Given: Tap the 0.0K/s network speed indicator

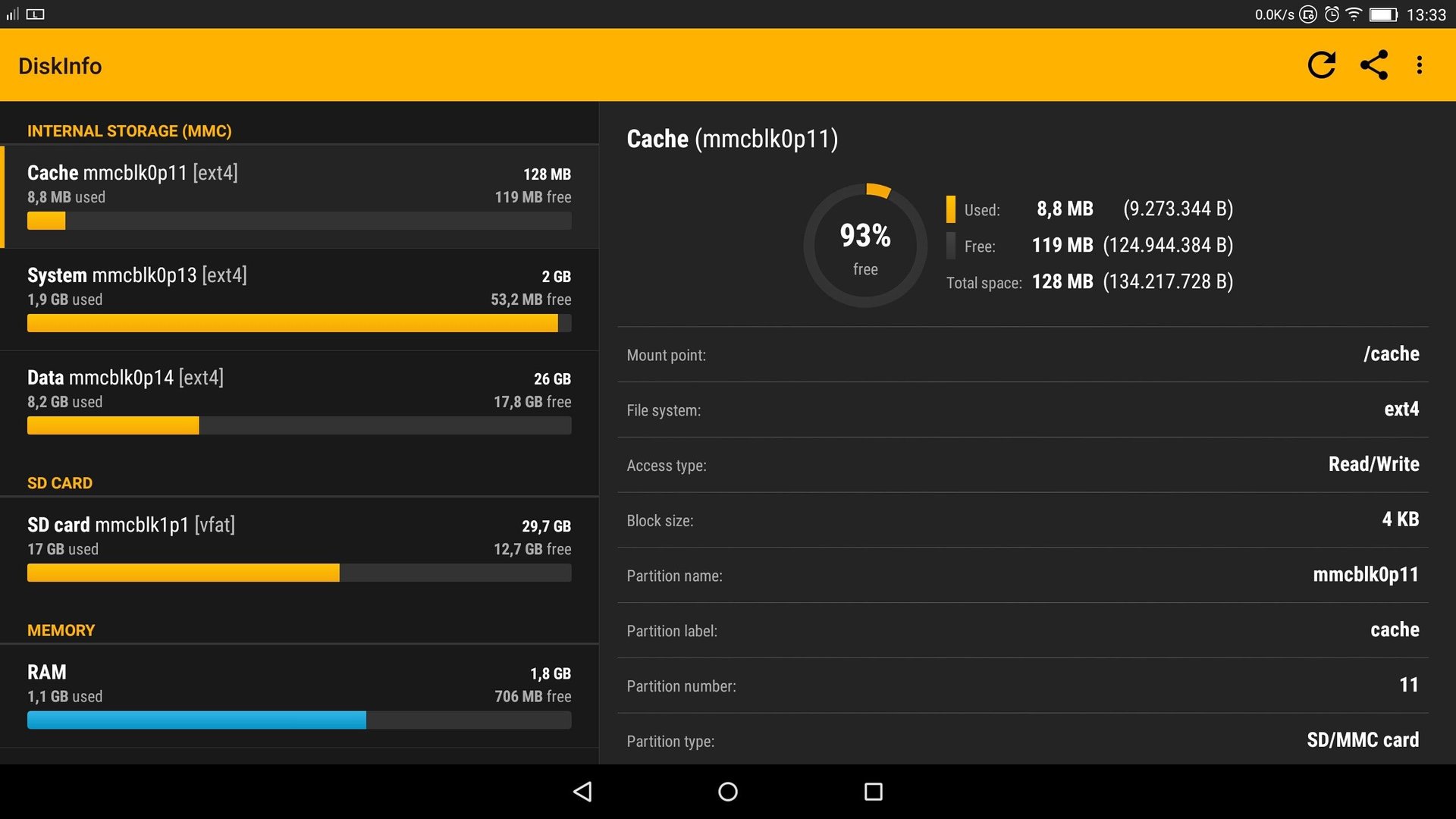Looking at the screenshot, I should (1274, 14).
